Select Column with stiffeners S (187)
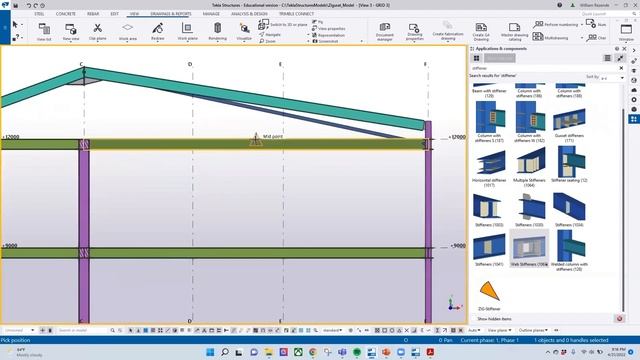The image size is (640, 360). [489, 122]
